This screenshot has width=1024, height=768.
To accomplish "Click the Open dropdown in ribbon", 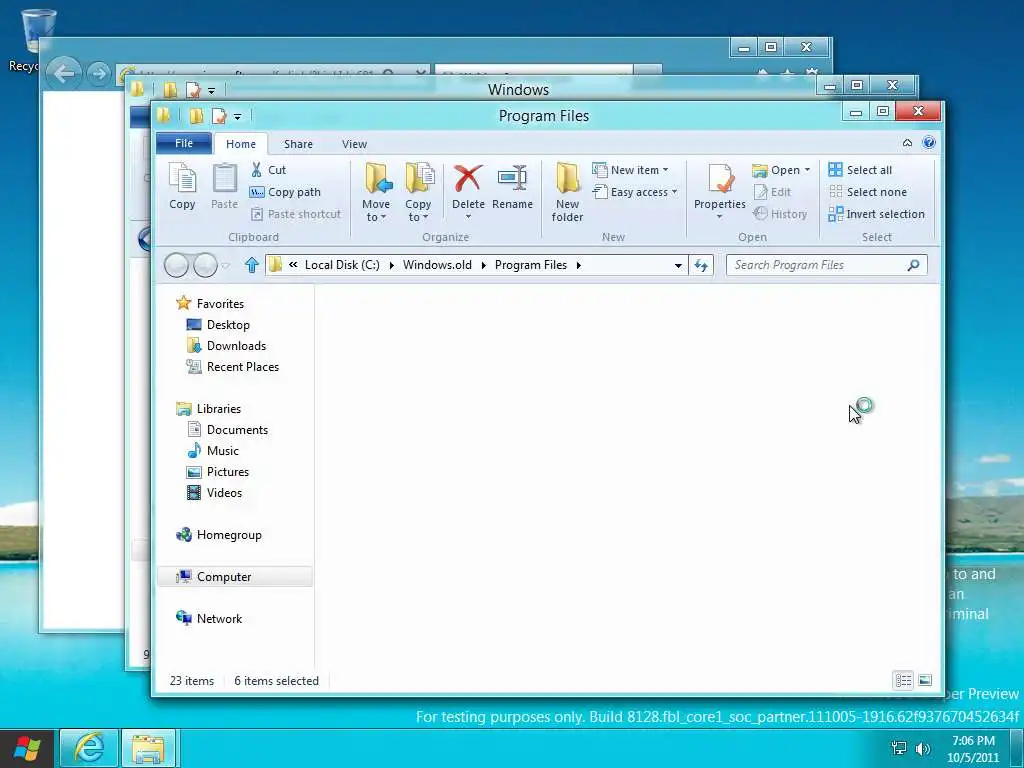I will [781, 170].
